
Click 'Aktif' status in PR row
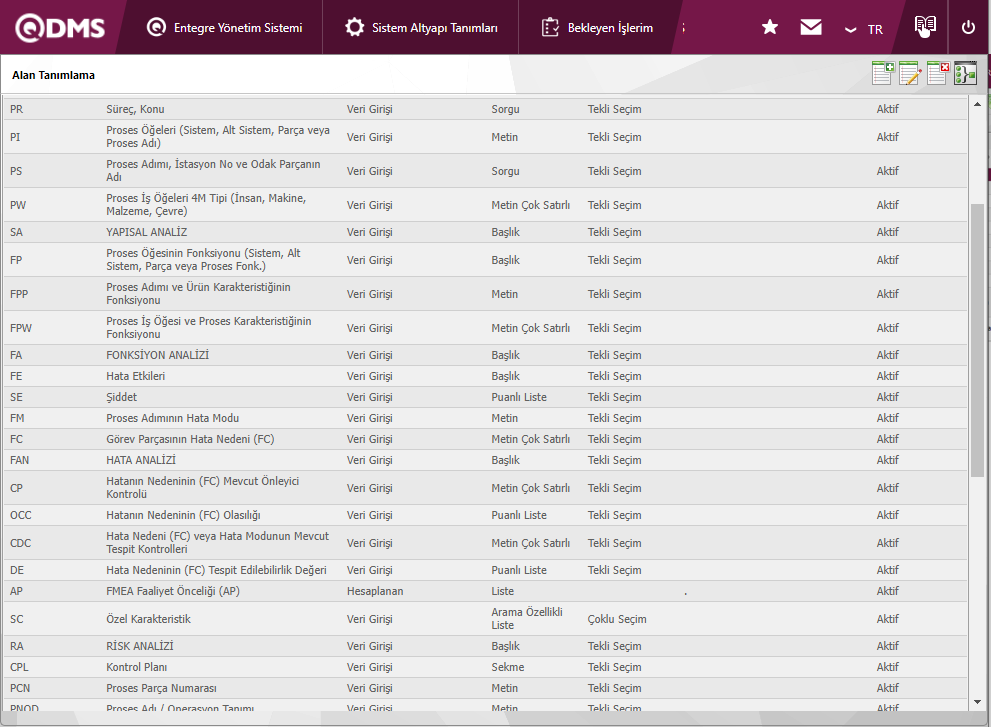tap(887, 109)
